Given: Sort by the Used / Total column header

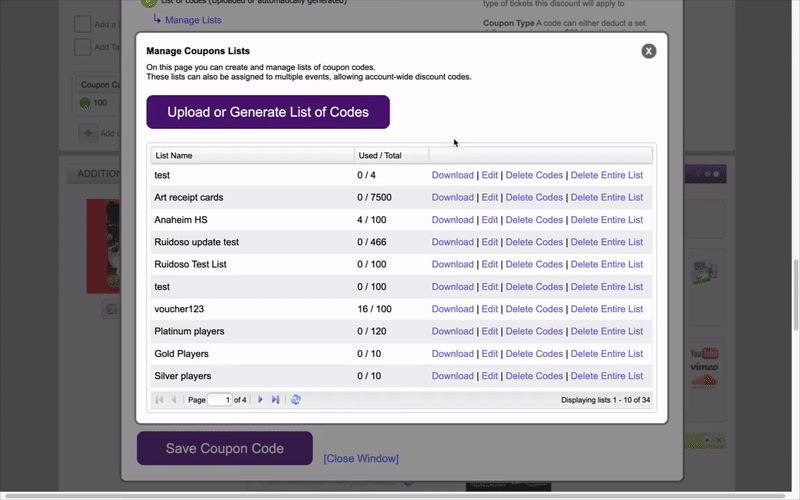Looking at the screenshot, I should tap(391, 155).
